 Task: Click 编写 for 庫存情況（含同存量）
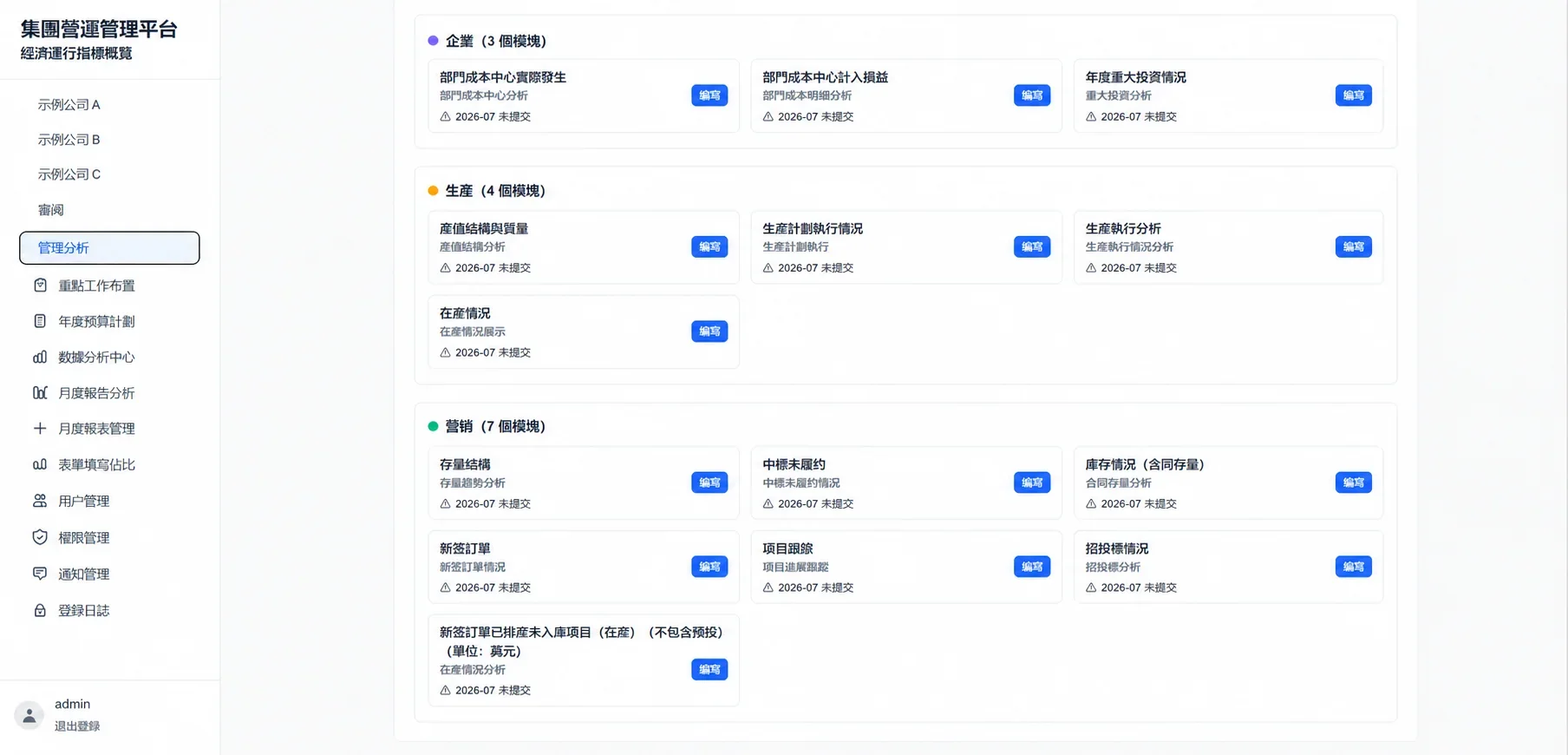pyautogui.click(x=1354, y=483)
